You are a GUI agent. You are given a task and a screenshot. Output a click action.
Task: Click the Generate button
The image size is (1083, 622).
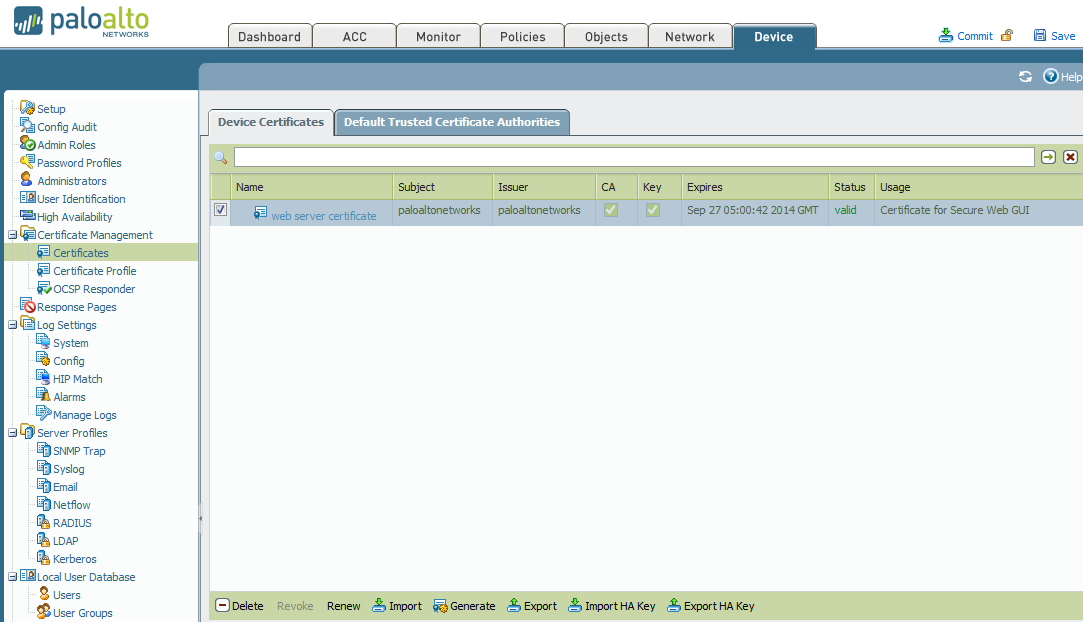464,606
